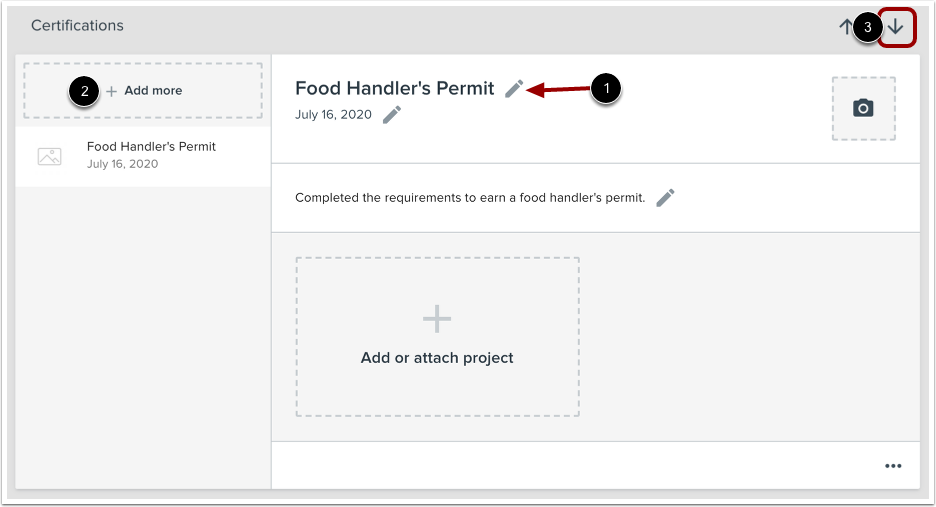Open the three-dot more options menu
The width and height of the screenshot is (936, 507).
893,466
